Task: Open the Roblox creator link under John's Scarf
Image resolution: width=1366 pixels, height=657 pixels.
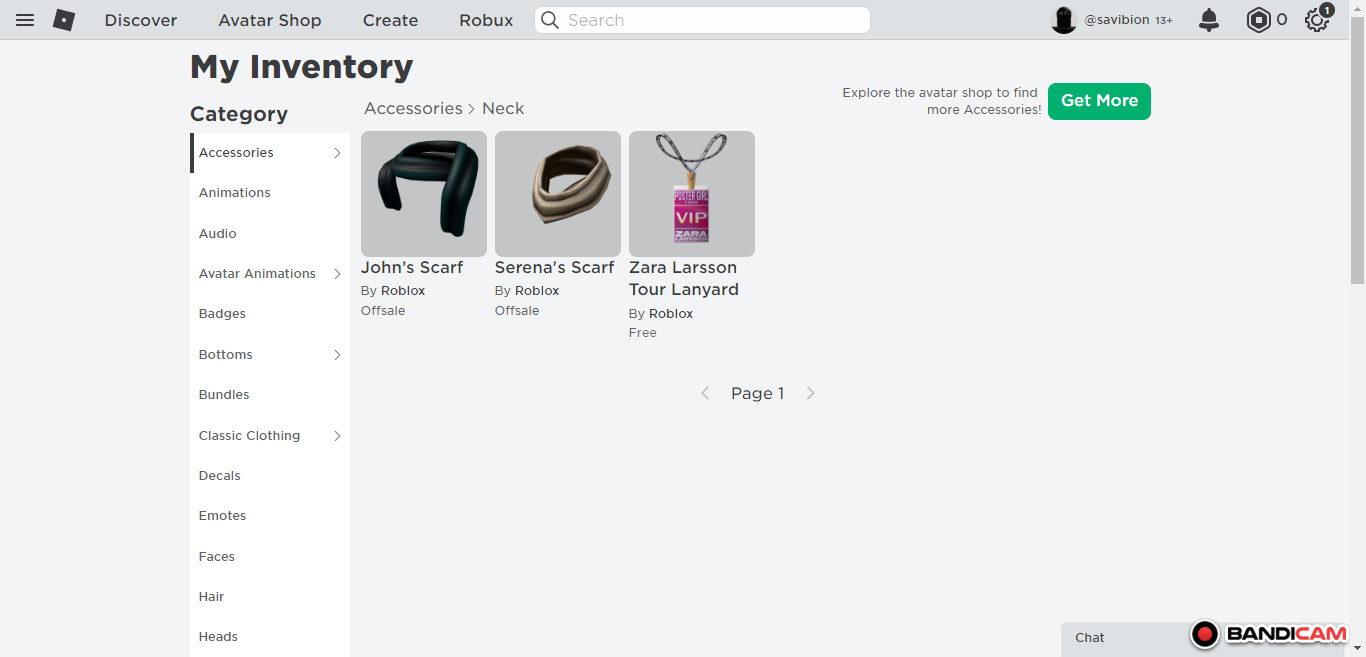Action: click(x=403, y=291)
